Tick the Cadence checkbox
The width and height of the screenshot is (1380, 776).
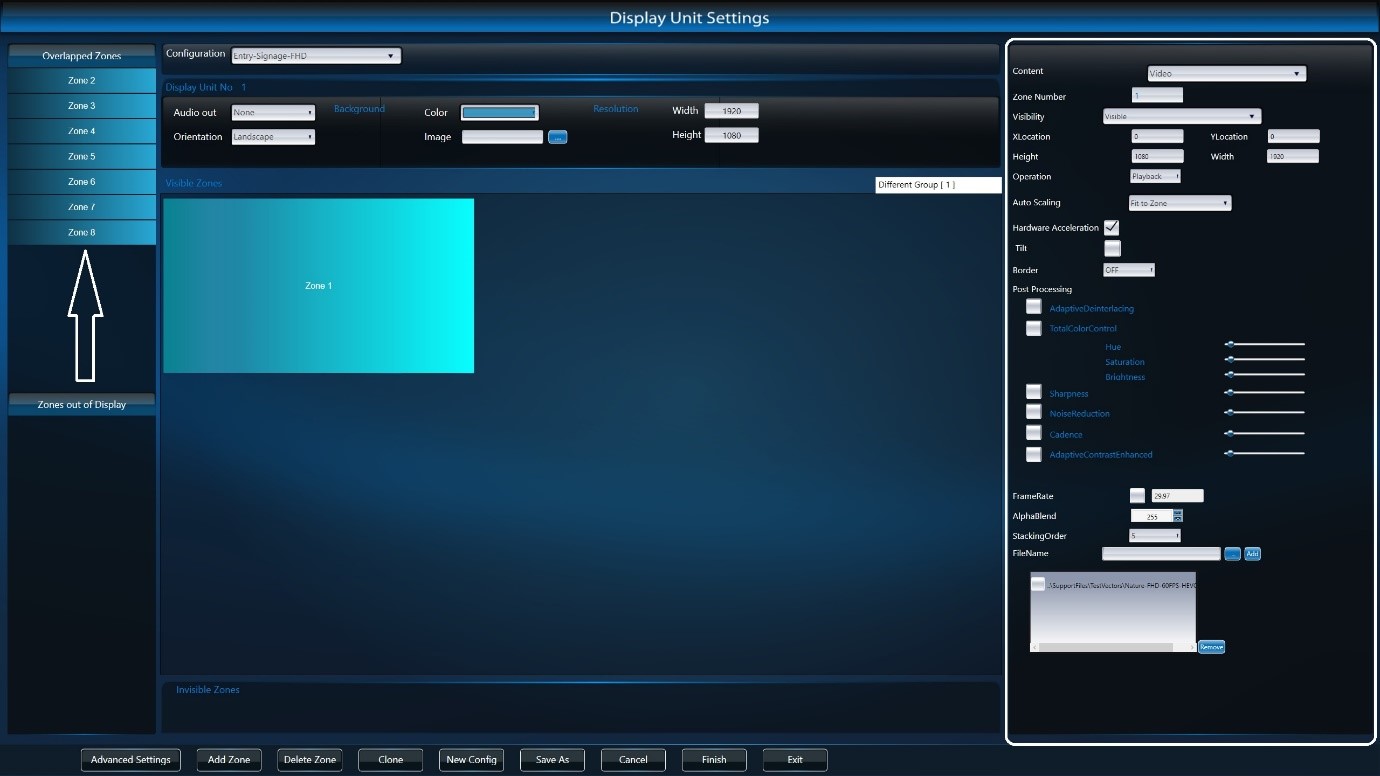pos(1033,433)
